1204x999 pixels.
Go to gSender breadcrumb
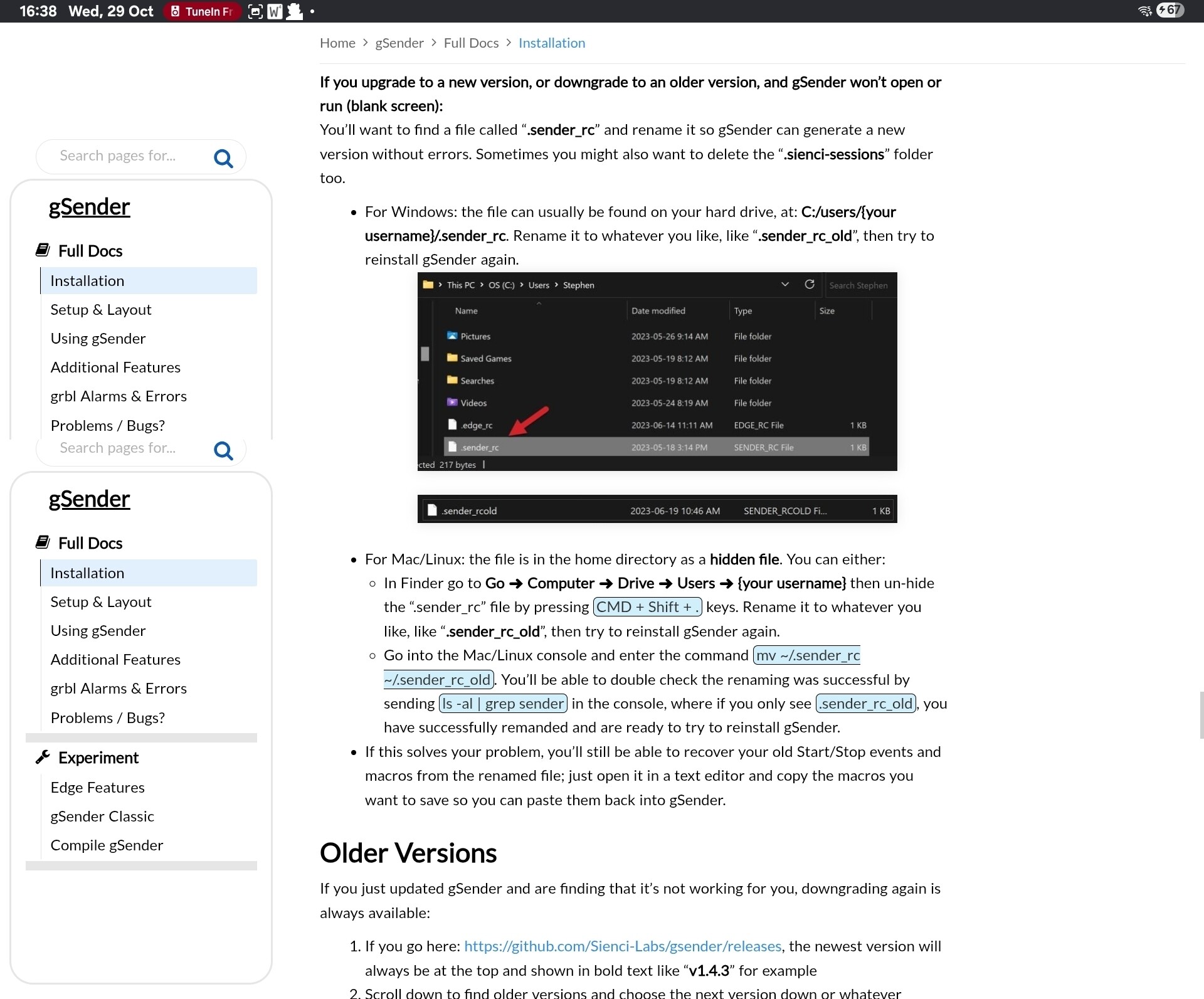399,43
